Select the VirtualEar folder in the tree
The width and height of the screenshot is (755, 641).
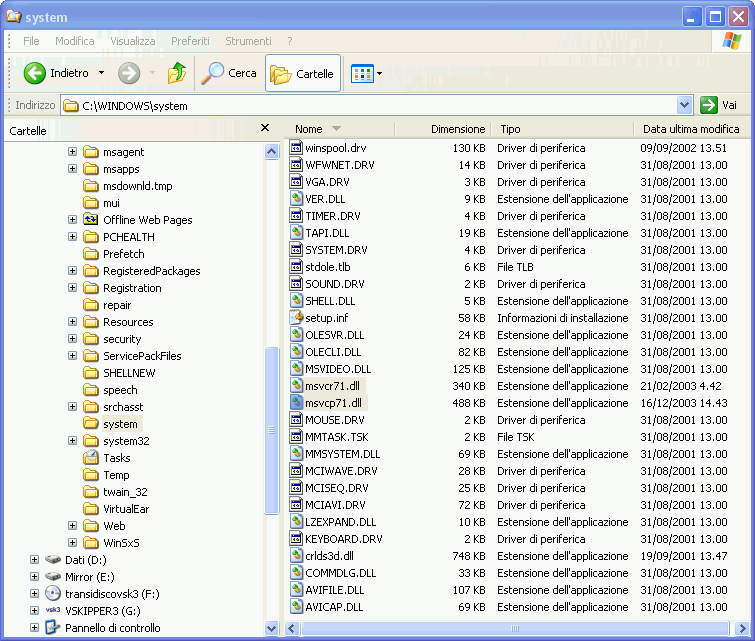click(x=126, y=509)
